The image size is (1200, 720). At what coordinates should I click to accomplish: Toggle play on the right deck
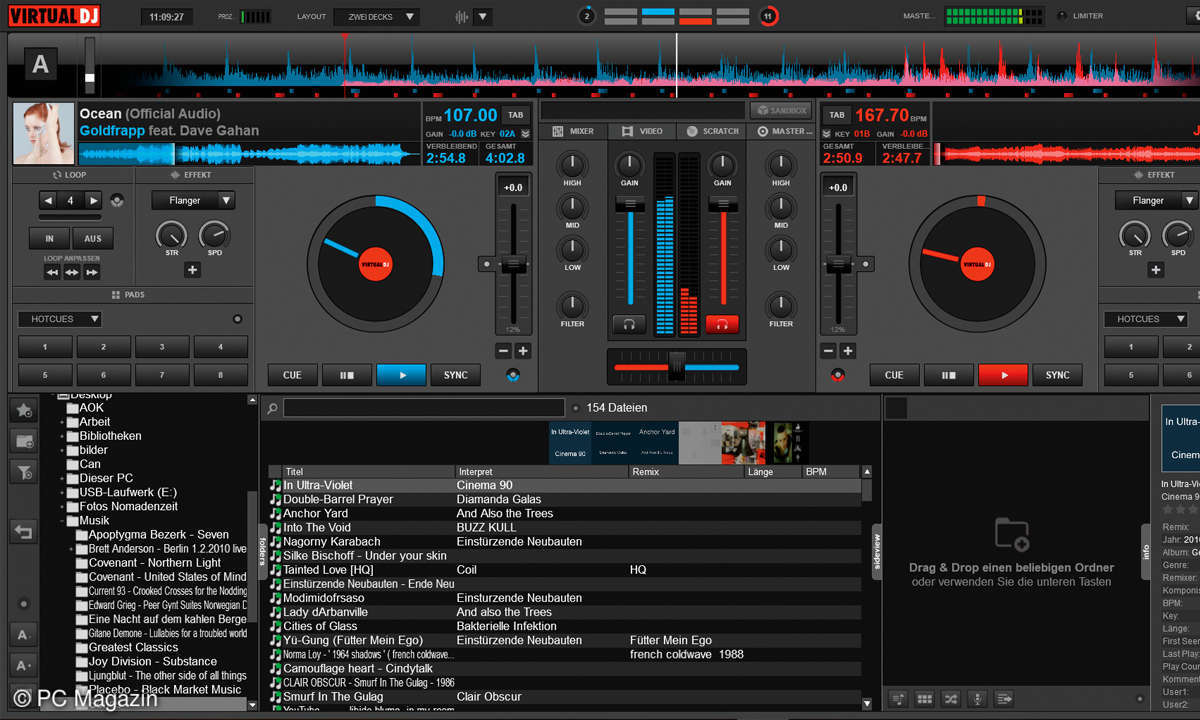pos(1003,375)
